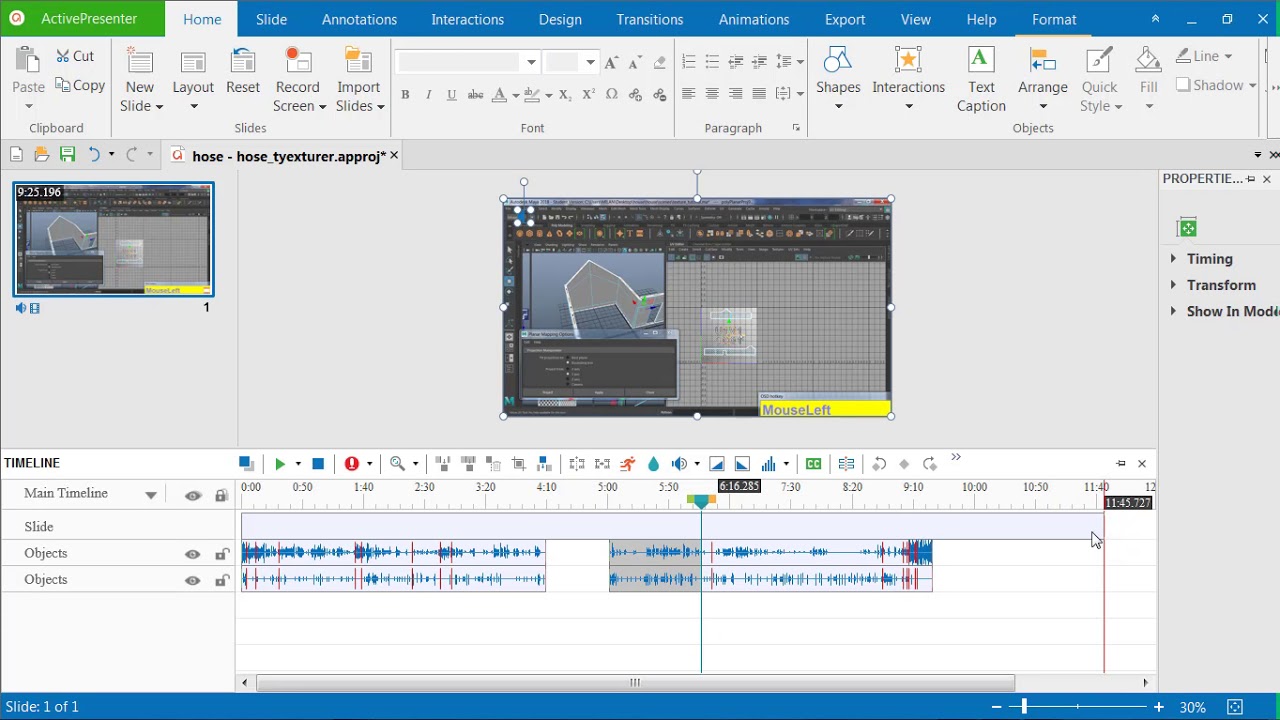Open the Transitions tab
Screen dimensions: 1280x720
(x=649, y=19)
